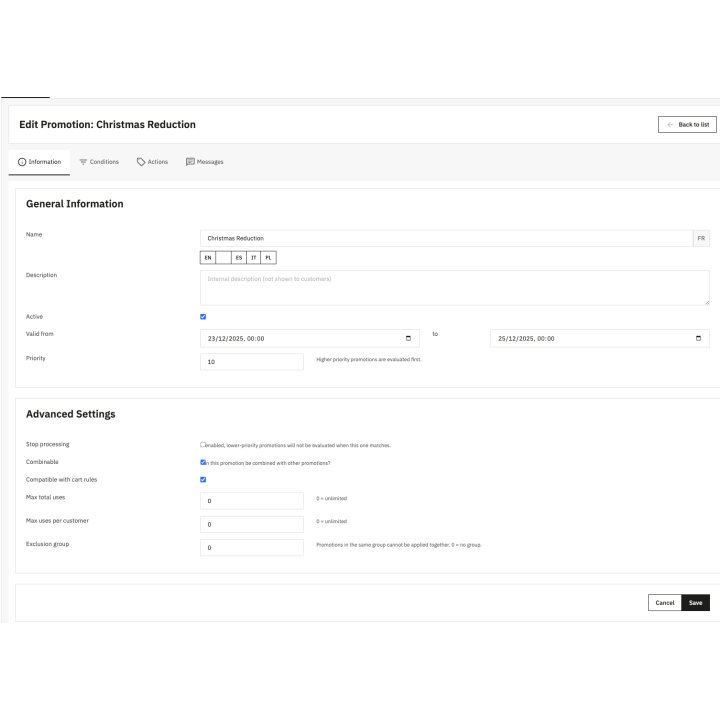This screenshot has height=720, width=720.
Task: Open the Valid from calendar picker icon
Action: (407, 338)
